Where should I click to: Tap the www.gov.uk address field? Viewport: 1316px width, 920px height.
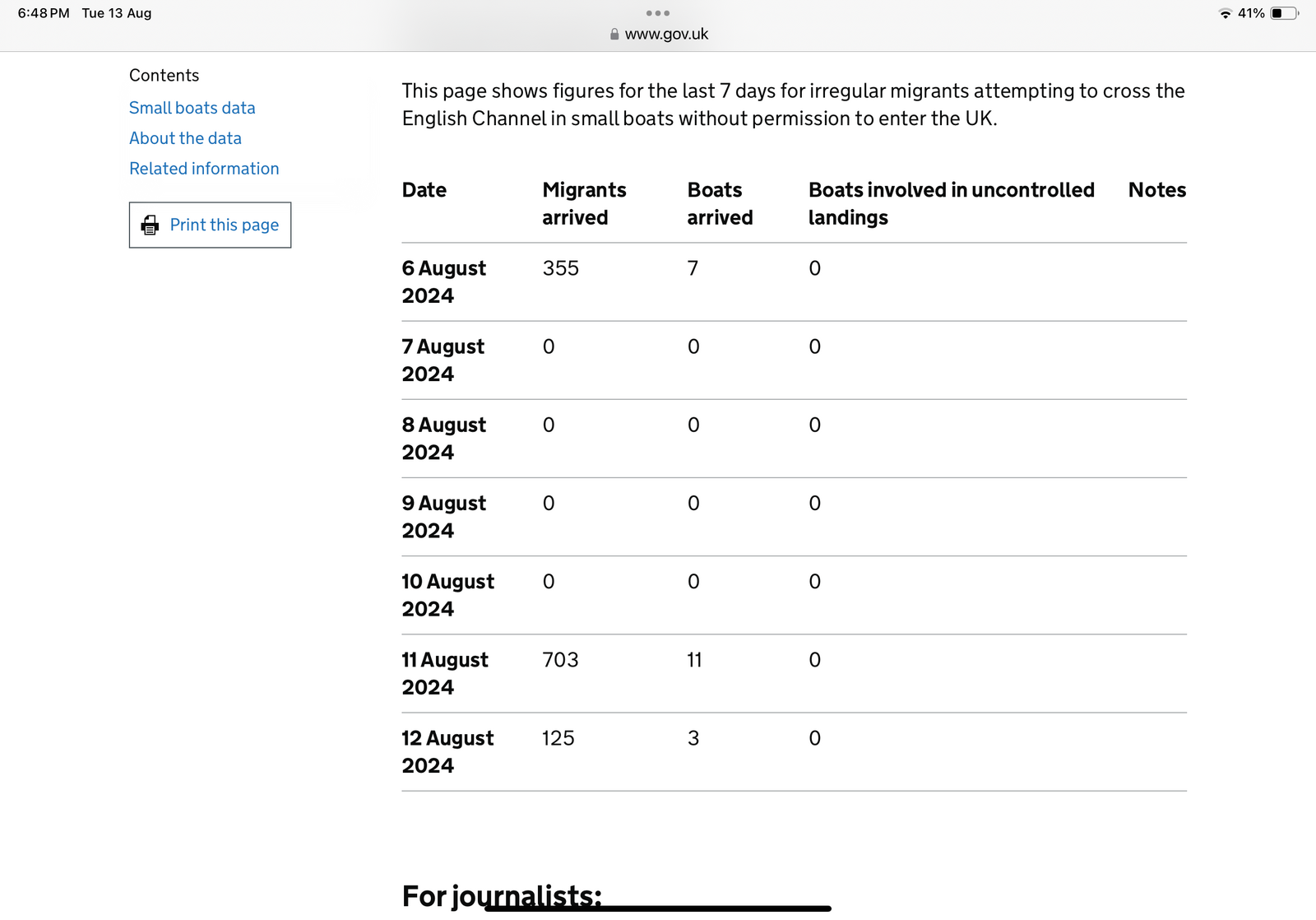coord(665,35)
